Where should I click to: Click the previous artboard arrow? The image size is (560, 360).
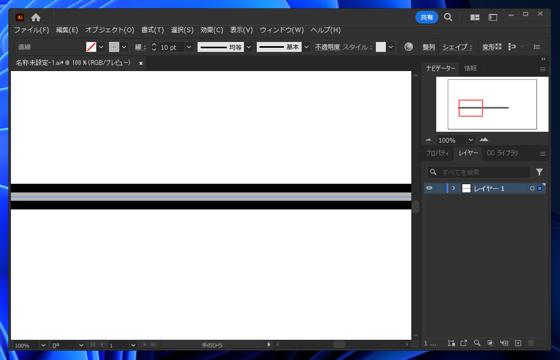tap(102, 345)
